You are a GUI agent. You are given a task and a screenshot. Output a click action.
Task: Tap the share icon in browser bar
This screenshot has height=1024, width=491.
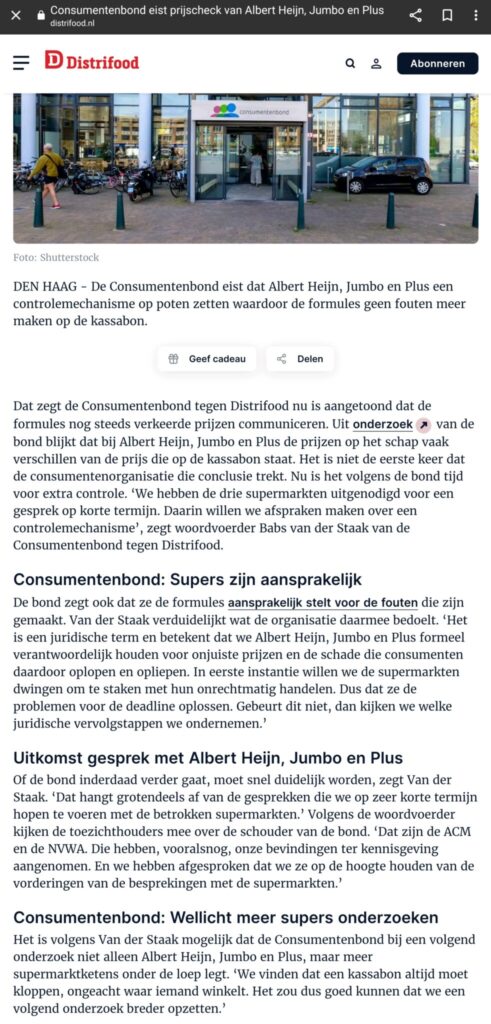coord(415,16)
